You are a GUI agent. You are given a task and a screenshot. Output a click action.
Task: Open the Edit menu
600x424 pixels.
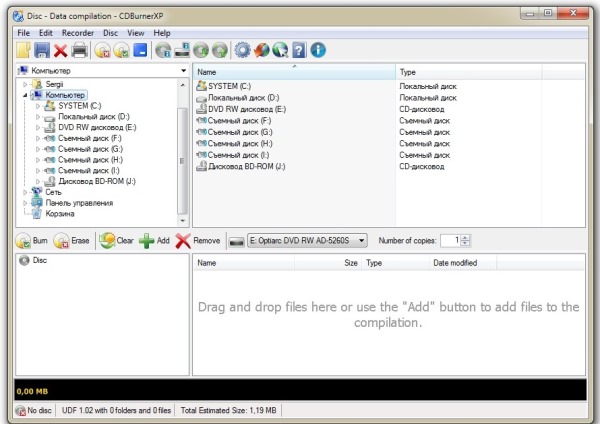[46, 33]
